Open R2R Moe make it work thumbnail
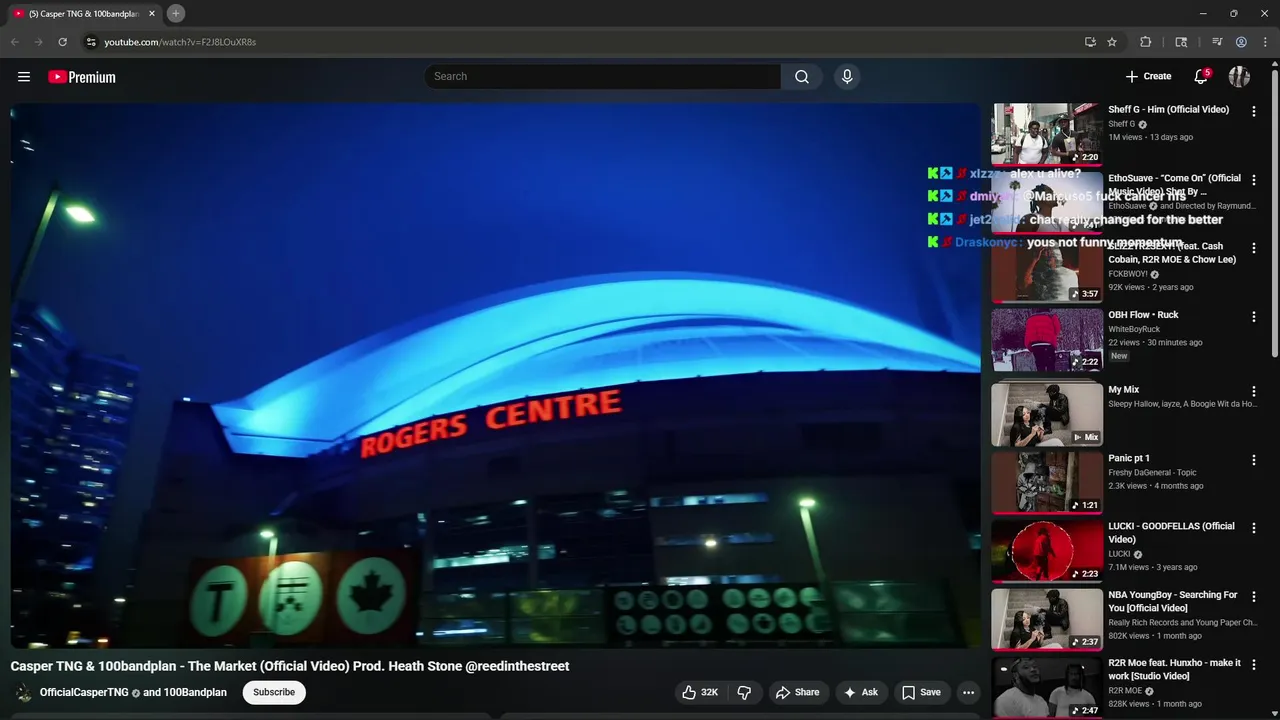 coord(1047,687)
